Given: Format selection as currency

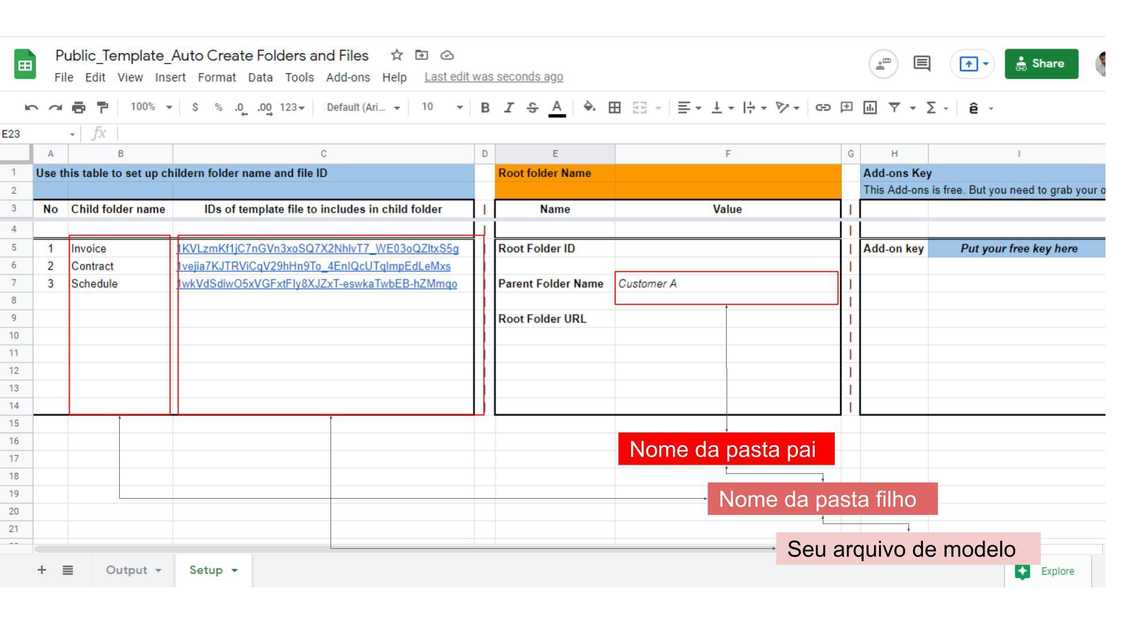Looking at the screenshot, I should click(195, 108).
